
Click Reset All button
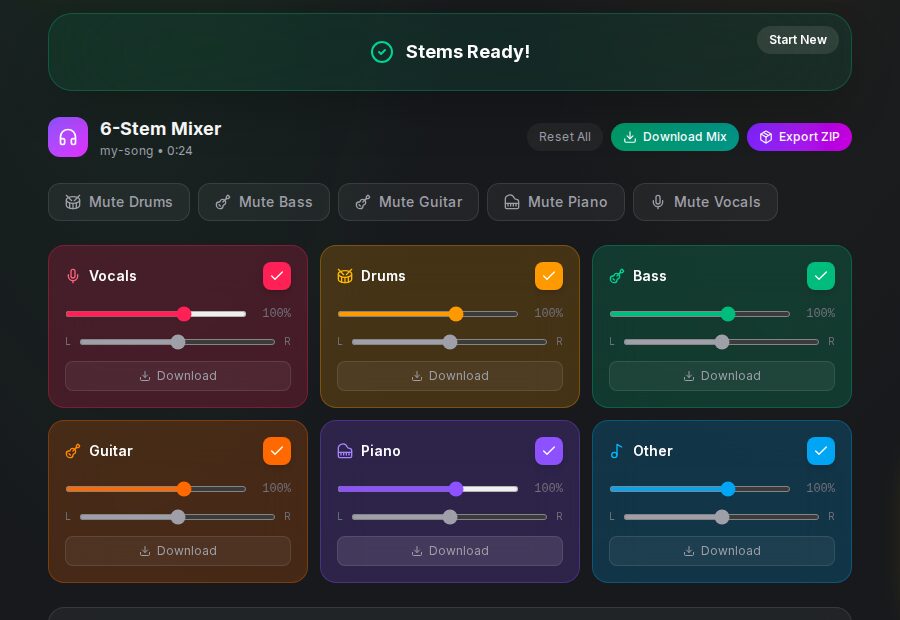click(565, 137)
